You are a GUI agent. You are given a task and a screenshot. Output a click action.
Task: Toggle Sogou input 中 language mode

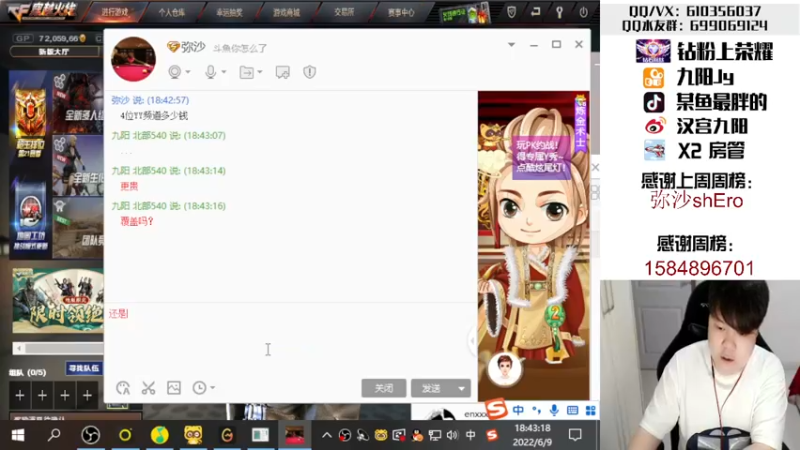(518, 410)
